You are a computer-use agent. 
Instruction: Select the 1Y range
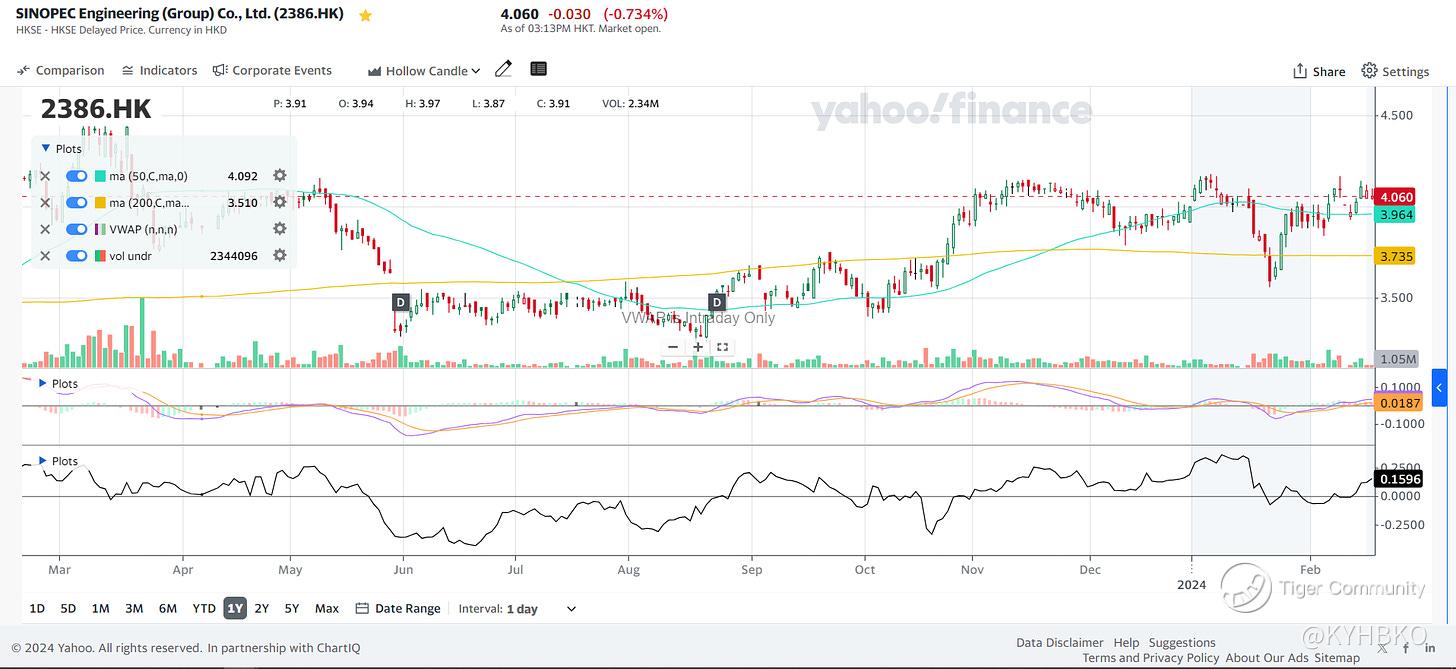pos(235,608)
